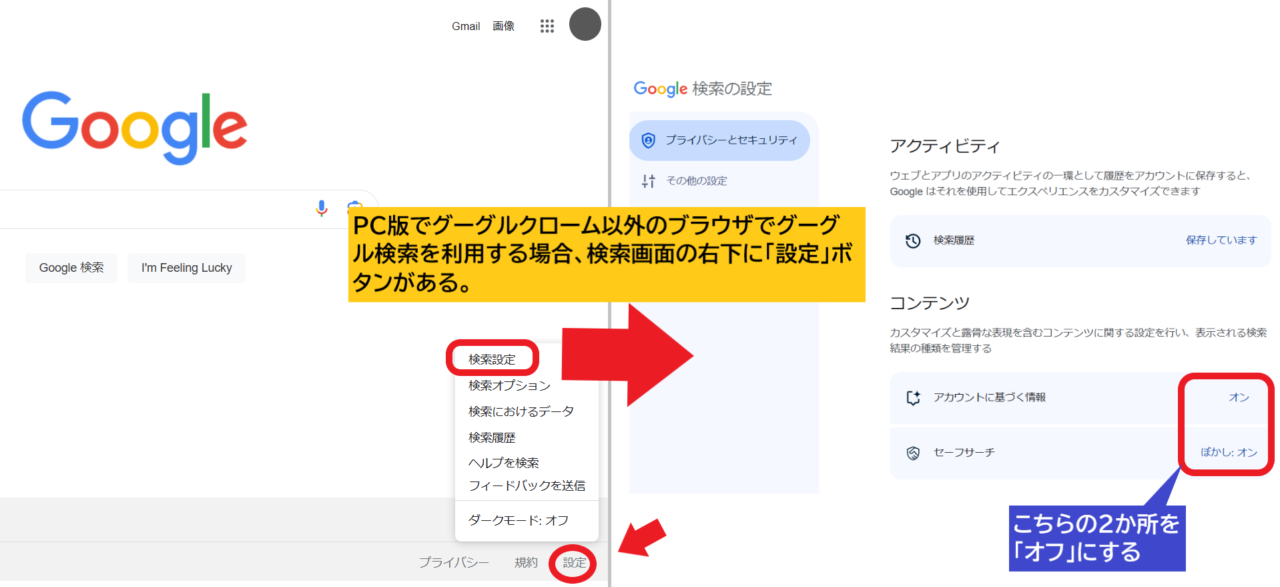Image resolution: width=1280 pixels, height=587 pixels.
Task: Select フィードバックを送信 menu entry
Action: [x=527, y=485]
